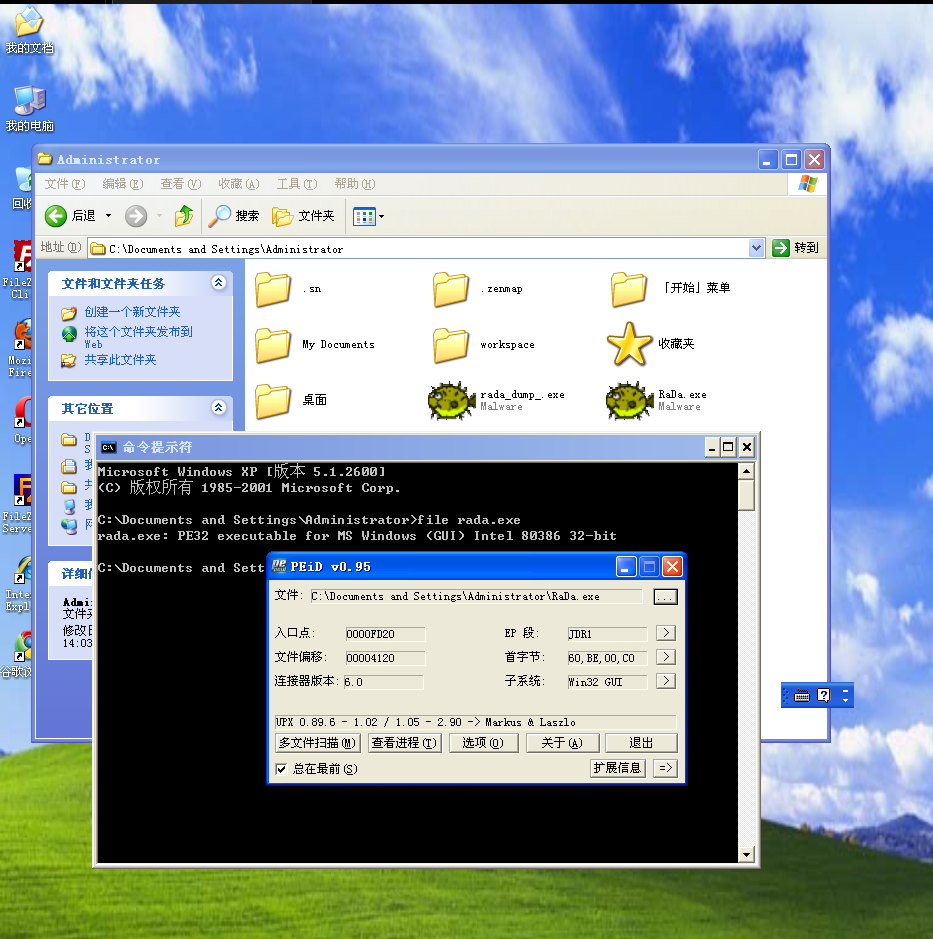The width and height of the screenshot is (933, 939).
Task: Open the back button history dropdown
Action: [108, 216]
